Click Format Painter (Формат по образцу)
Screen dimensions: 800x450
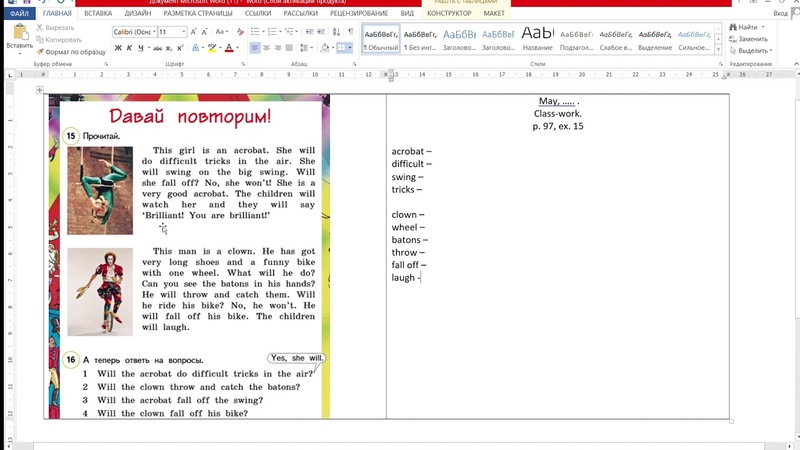point(70,51)
